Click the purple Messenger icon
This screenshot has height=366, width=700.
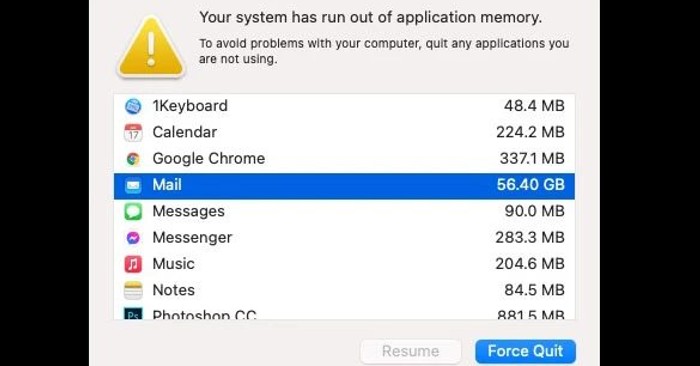click(133, 238)
